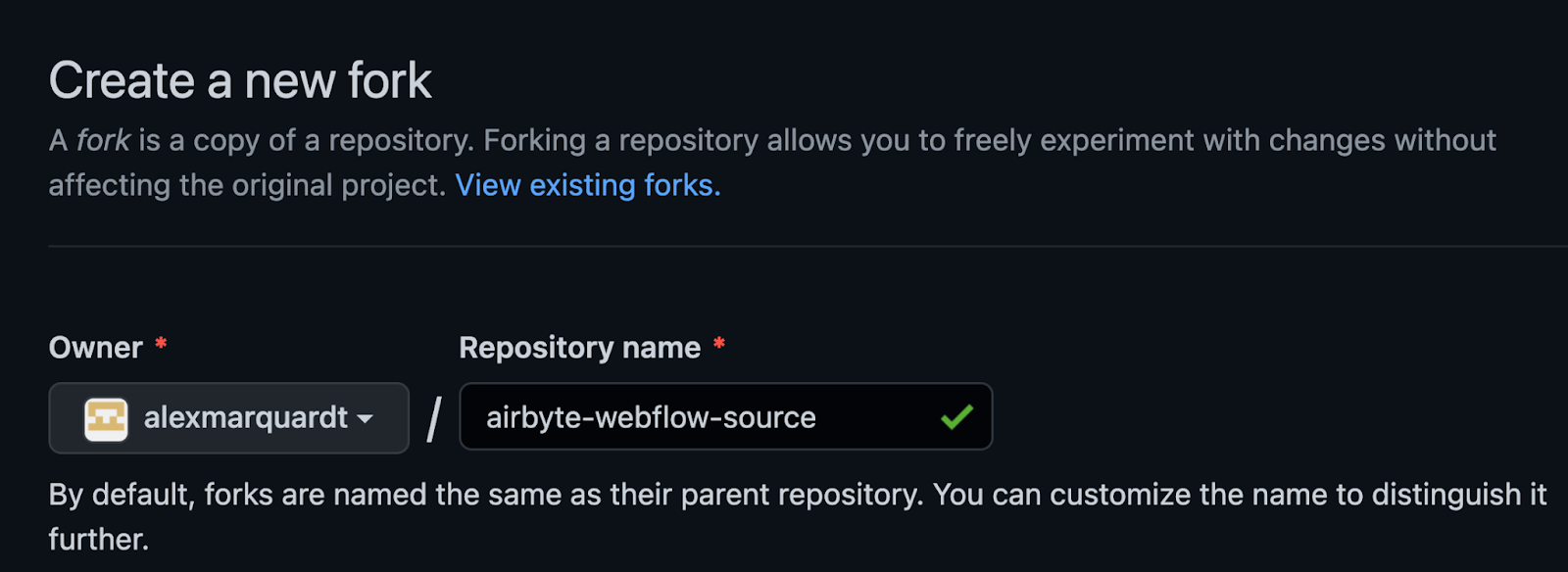Screen dimensions: 1568x572
Task: Click the slash separator between owner and name
Action: pos(432,418)
